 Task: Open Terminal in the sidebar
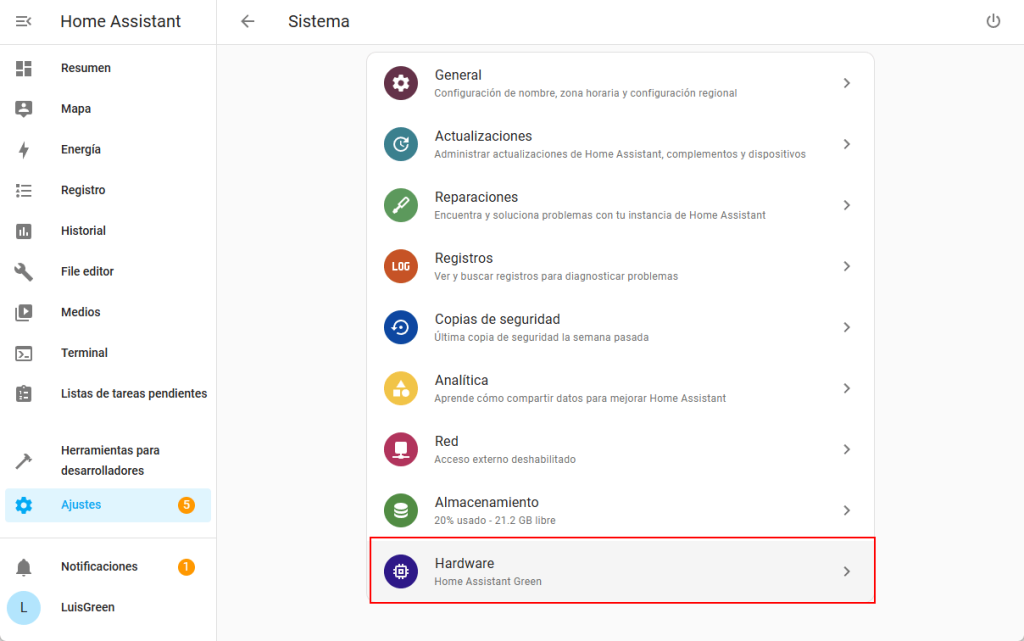click(x=84, y=353)
